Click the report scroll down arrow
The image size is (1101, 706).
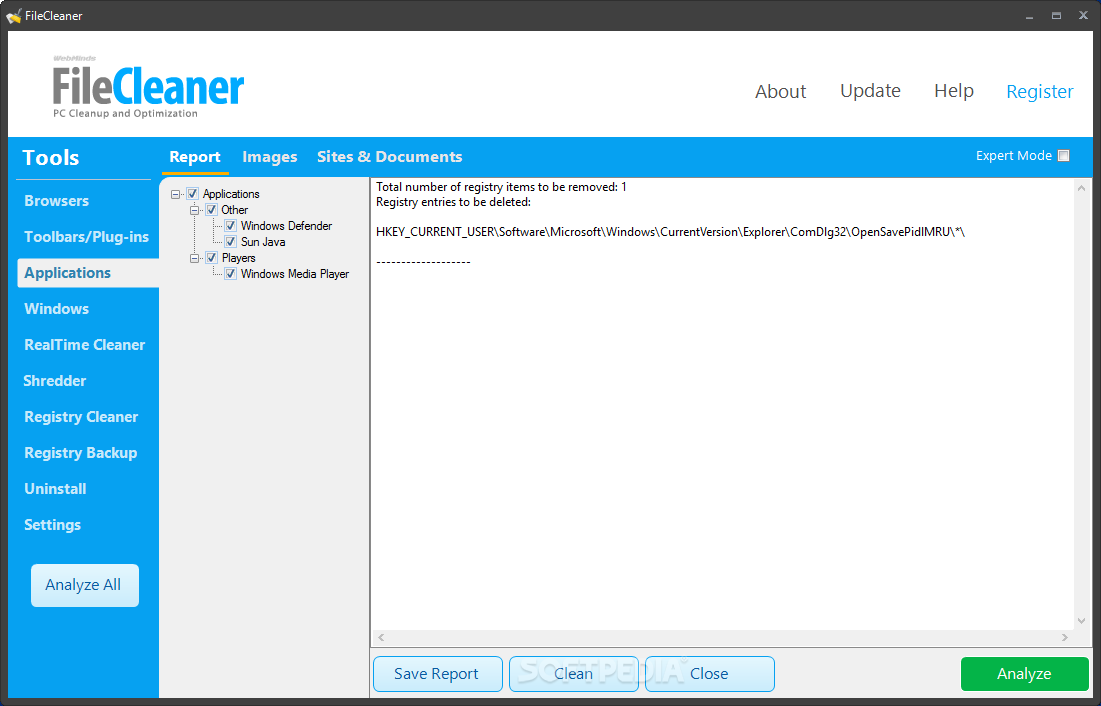pos(1082,621)
